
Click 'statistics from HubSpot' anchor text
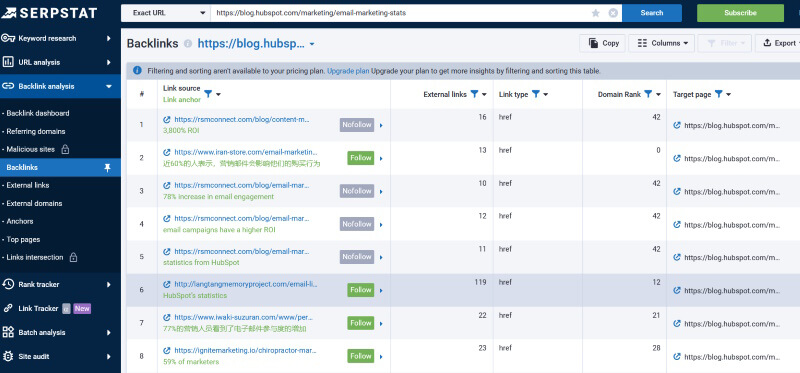(201, 263)
